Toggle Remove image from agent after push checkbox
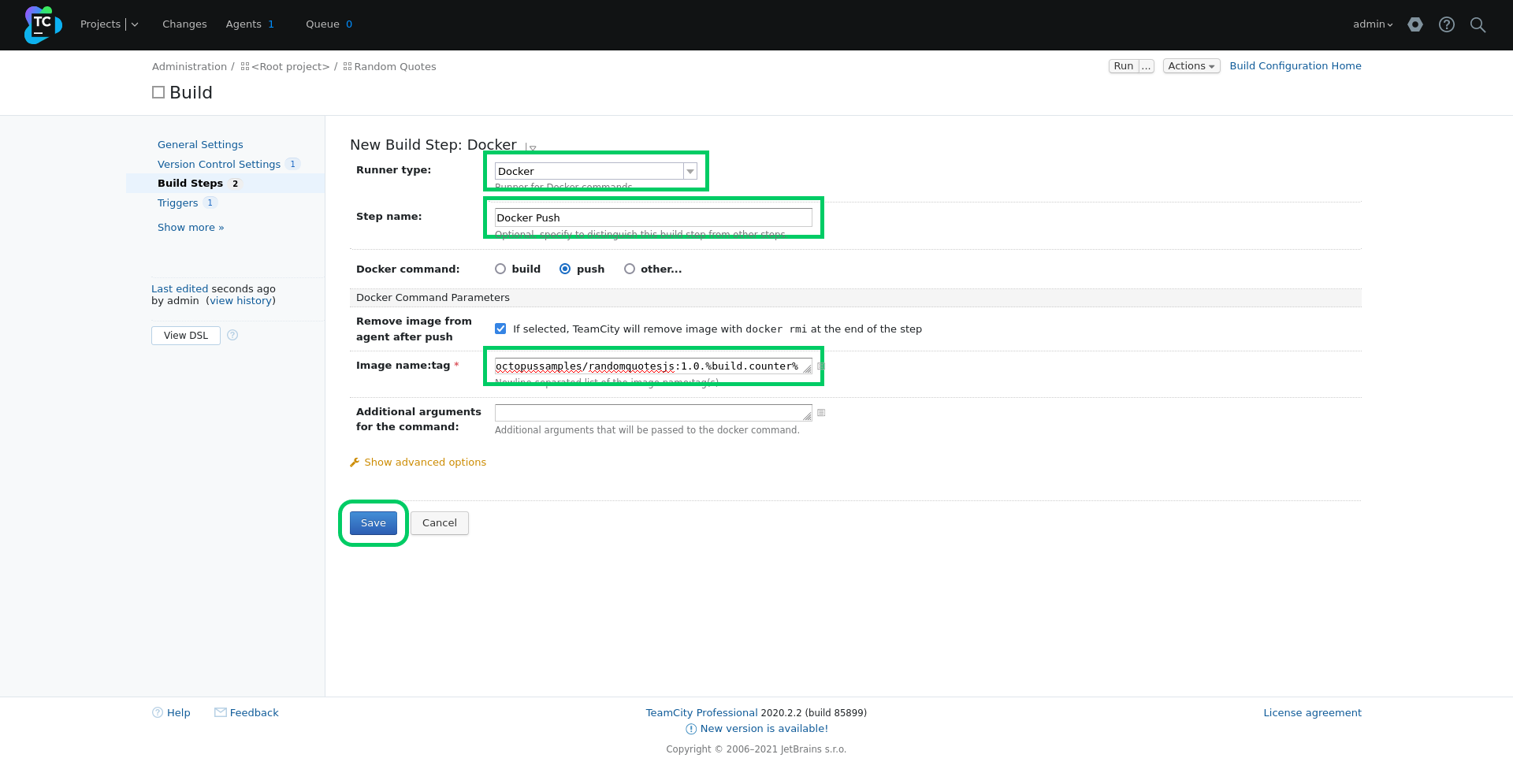This screenshot has width=1513, height=784. pos(500,329)
